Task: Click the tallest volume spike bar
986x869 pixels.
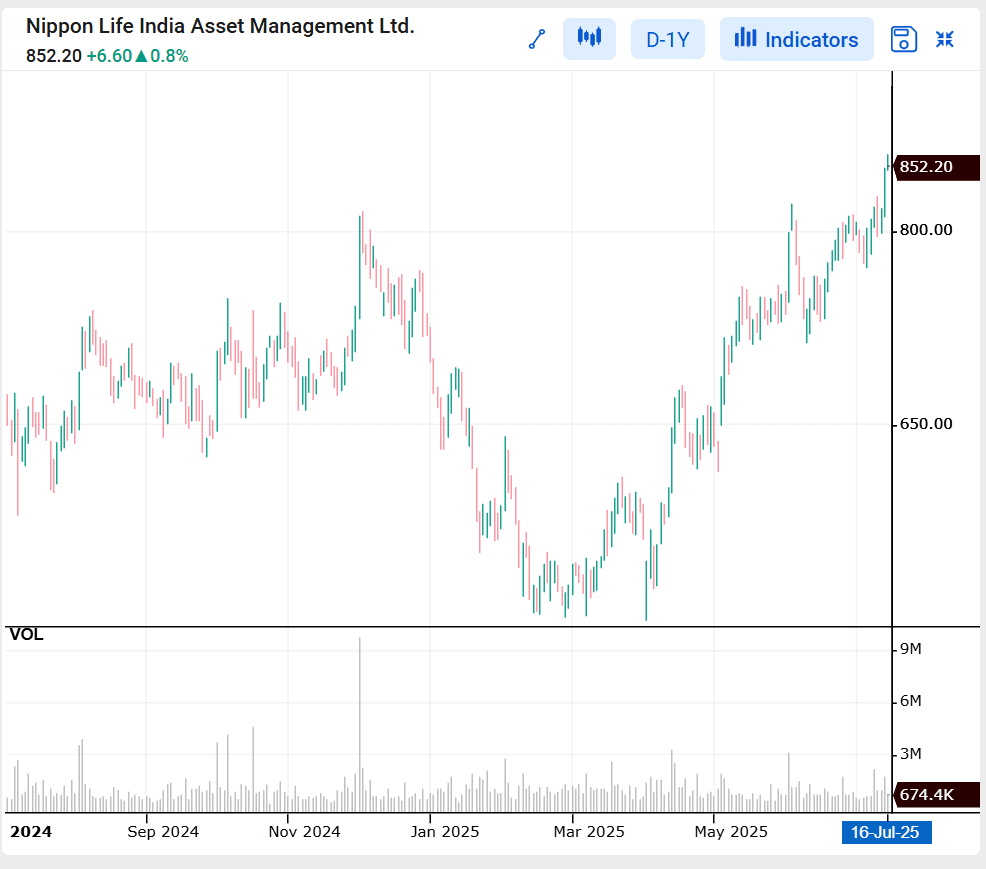Action: pyautogui.click(x=360, y=724)
